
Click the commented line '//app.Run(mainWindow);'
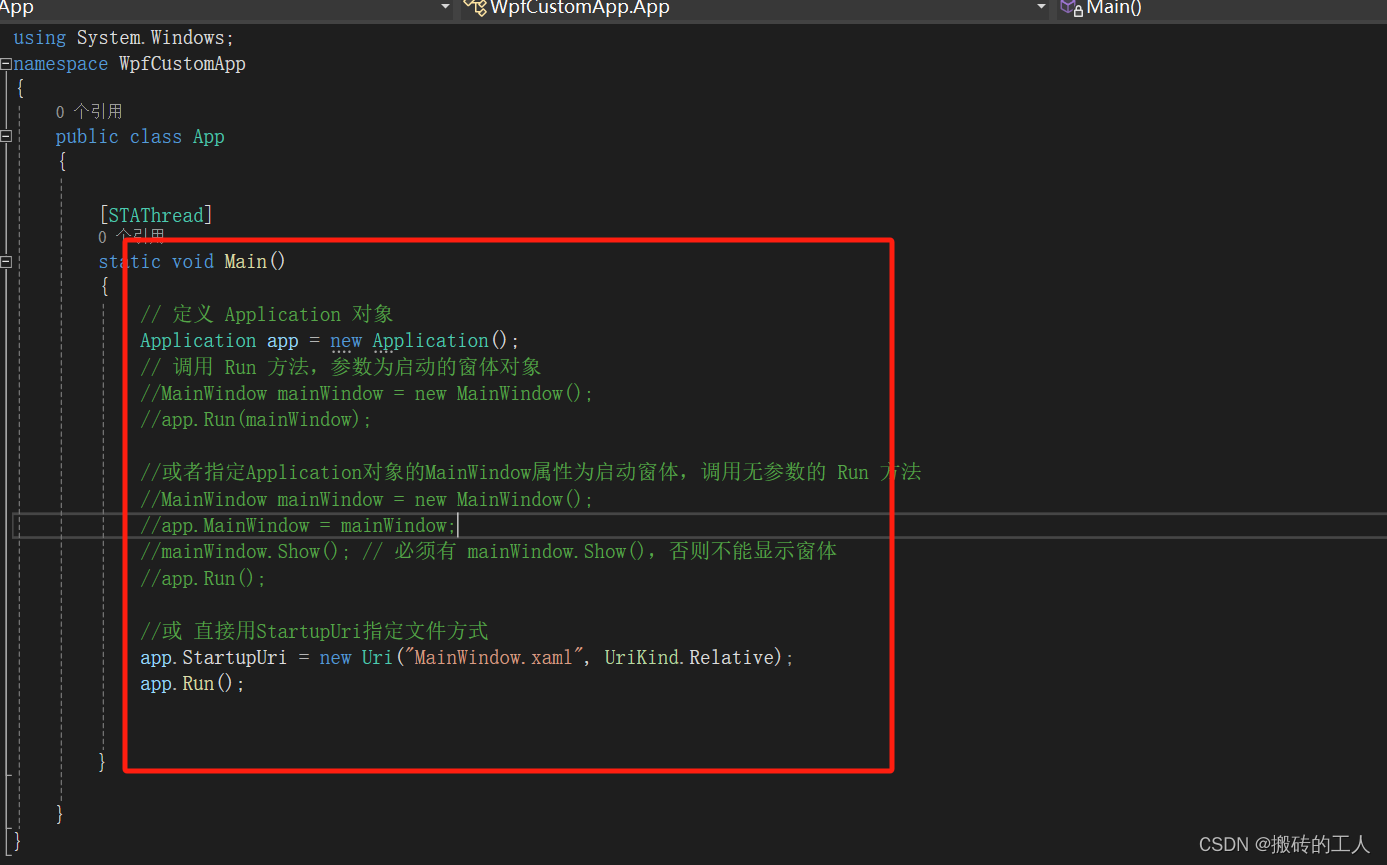256,419
